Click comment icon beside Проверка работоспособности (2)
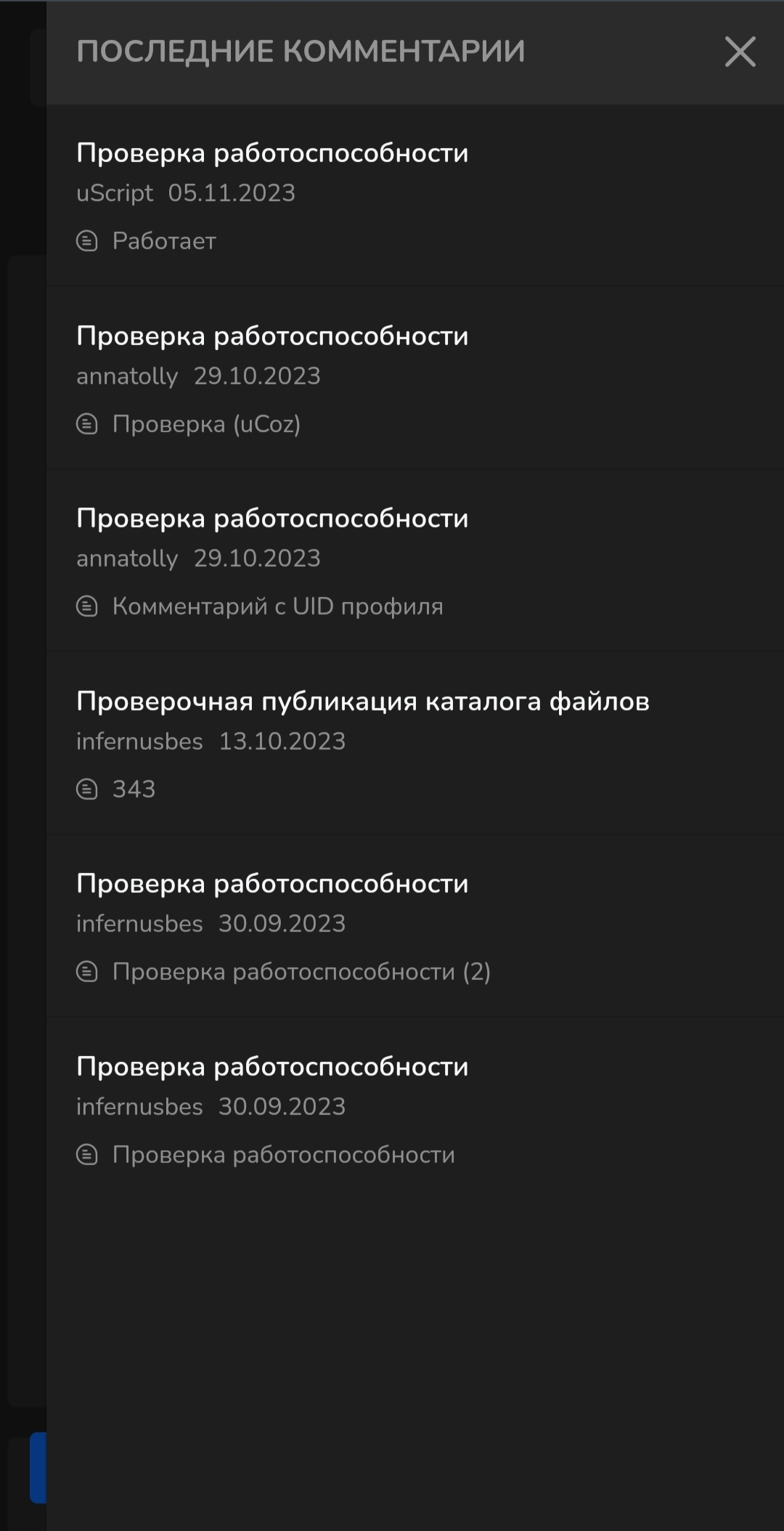The height and width of the screenshot is (1531, 784). point(87,972)
